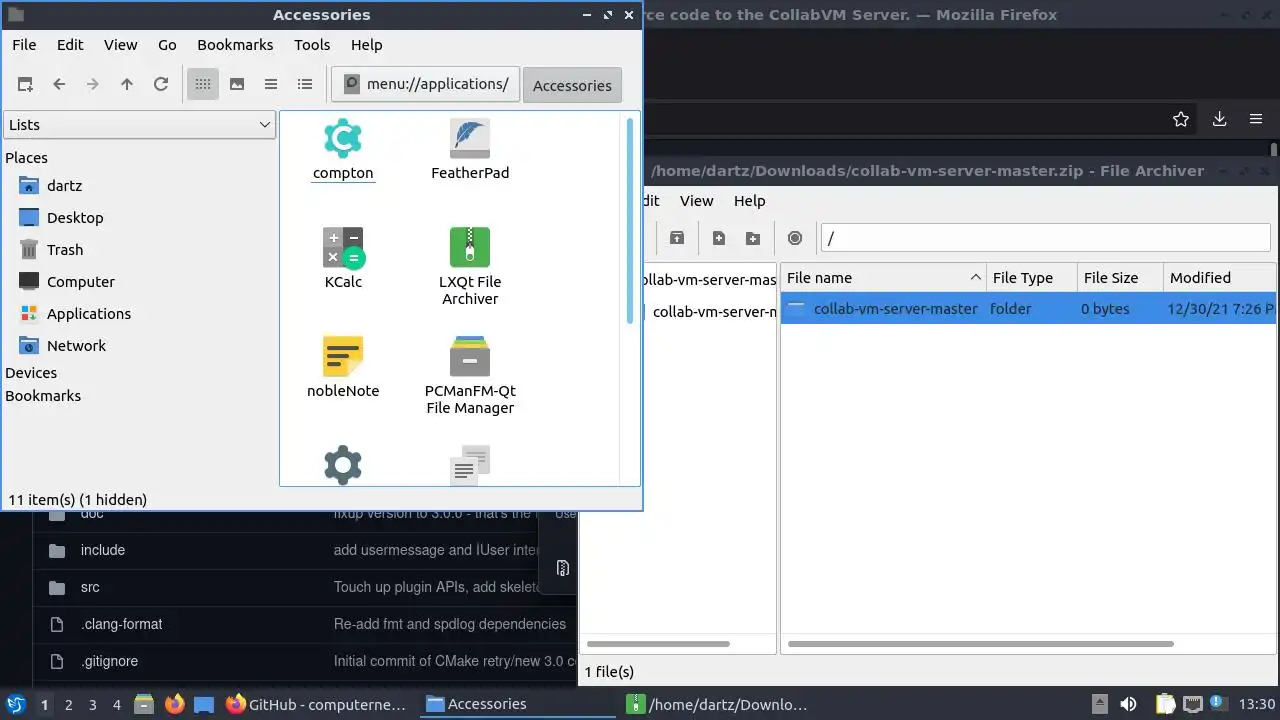Open the View menu in File Archiver

696,201
